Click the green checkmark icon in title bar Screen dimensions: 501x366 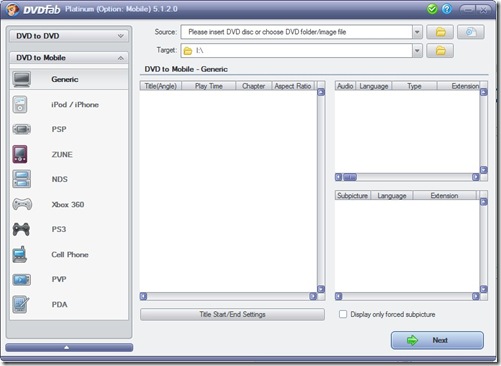click(432, 9)
